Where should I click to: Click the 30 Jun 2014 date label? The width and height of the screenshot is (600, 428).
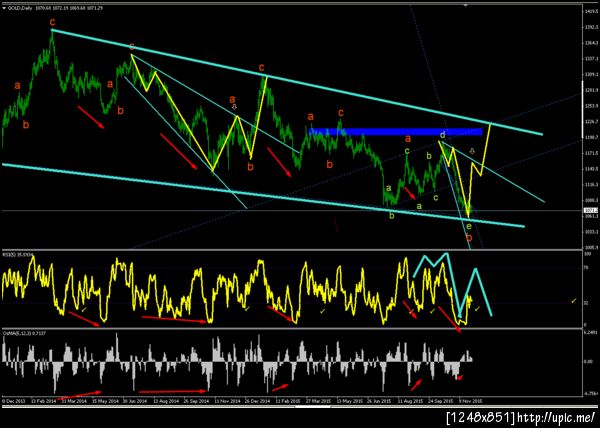click(135, 401)
